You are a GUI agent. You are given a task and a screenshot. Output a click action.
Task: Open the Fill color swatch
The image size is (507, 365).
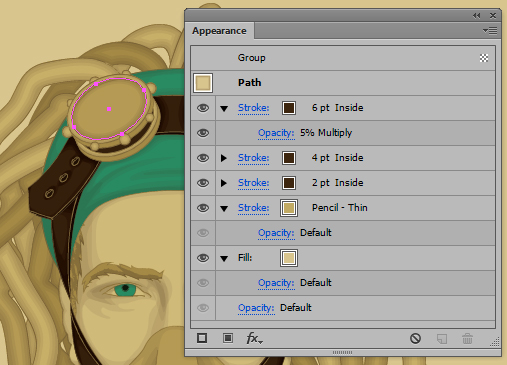(289, 258)
